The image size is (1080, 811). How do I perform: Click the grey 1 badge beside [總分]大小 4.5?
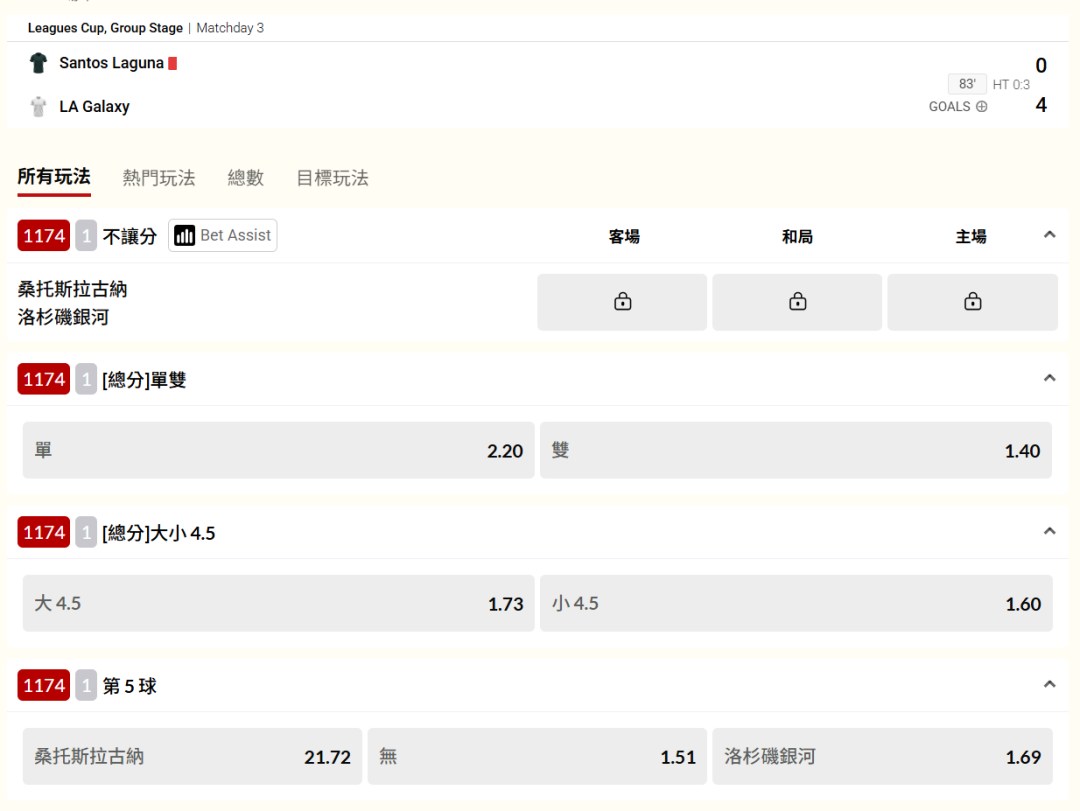[86, 532]
